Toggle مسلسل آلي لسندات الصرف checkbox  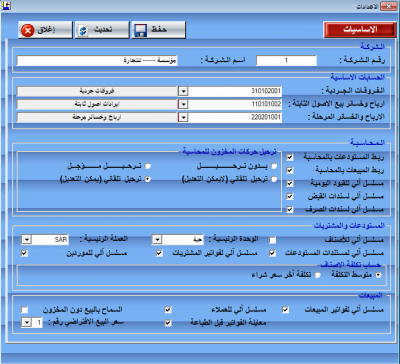[290, 209]
